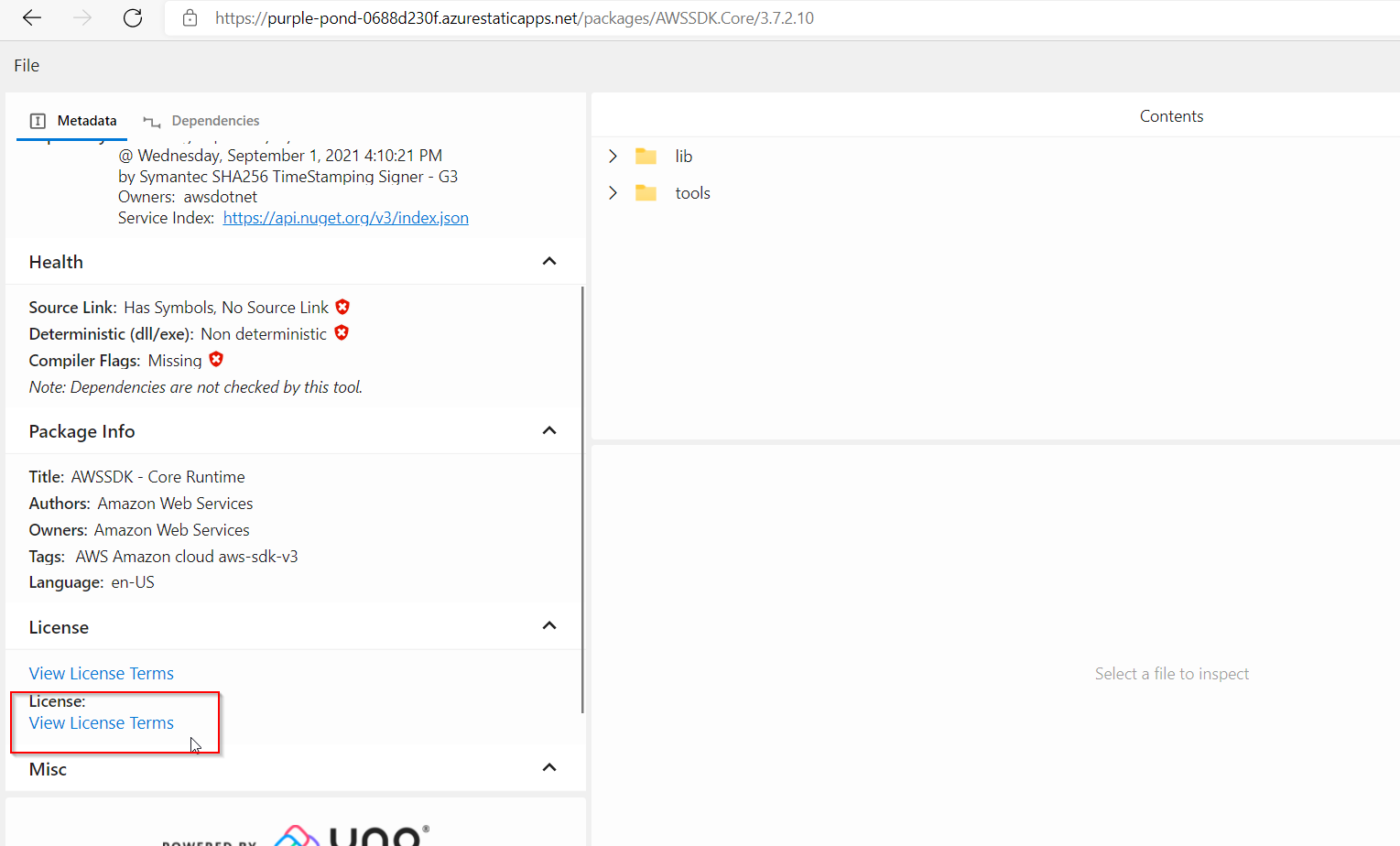Expand the lib folder

[613, 156]
